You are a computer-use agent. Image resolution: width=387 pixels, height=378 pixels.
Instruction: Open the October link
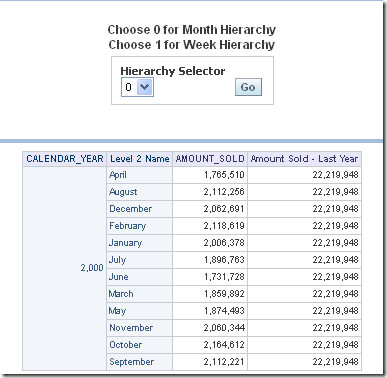(125, 345)
